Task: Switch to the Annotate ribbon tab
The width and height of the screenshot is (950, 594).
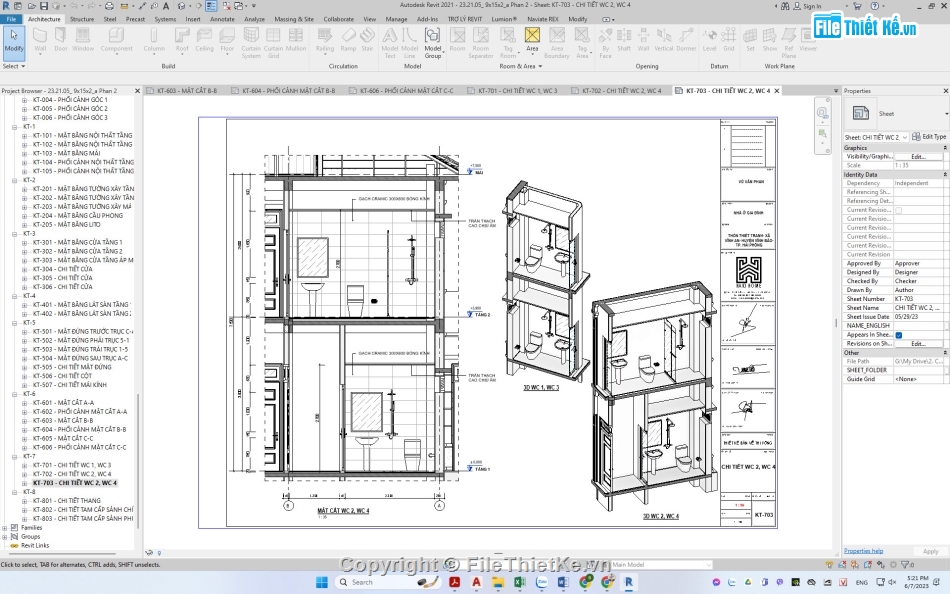Action: coord(222,19)
